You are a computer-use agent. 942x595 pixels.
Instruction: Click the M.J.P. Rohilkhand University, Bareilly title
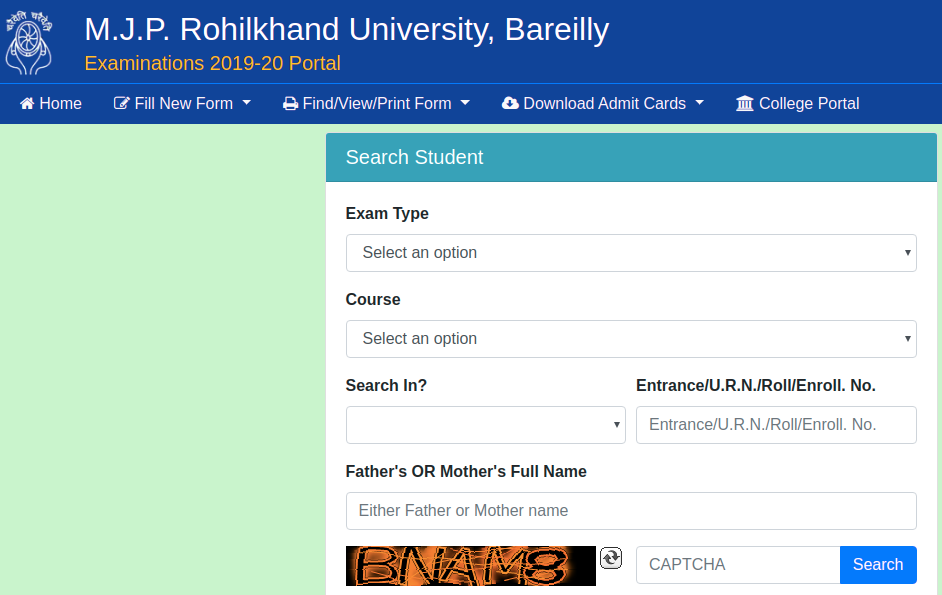(x=347, y=29)
